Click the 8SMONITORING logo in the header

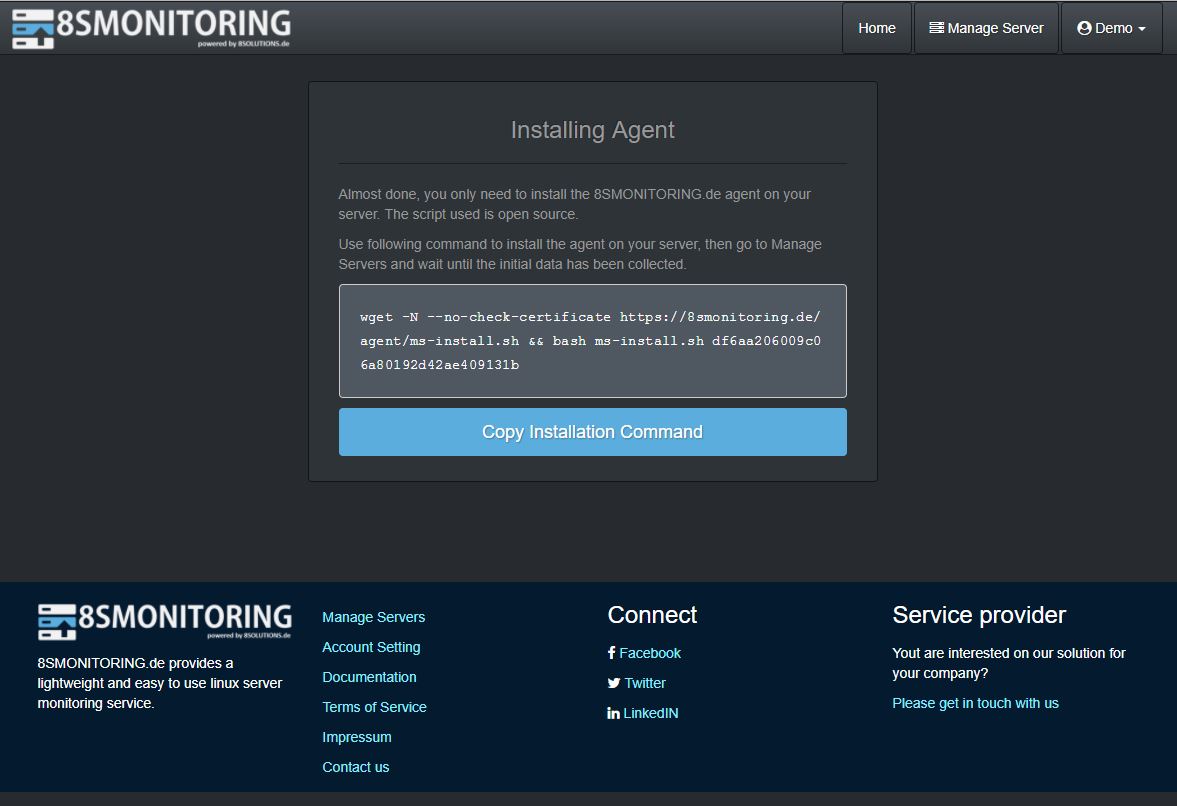151,28
